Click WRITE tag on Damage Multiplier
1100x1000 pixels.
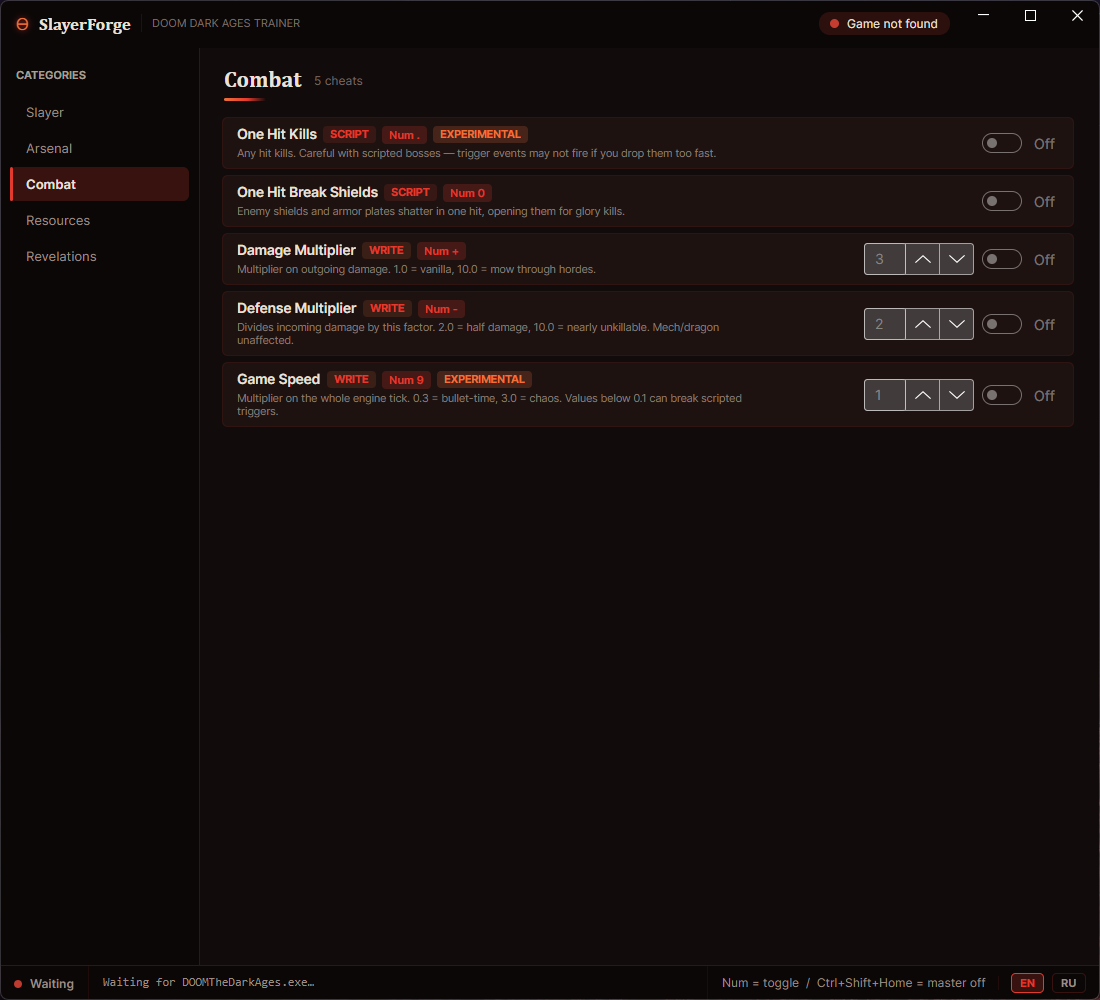387,250
